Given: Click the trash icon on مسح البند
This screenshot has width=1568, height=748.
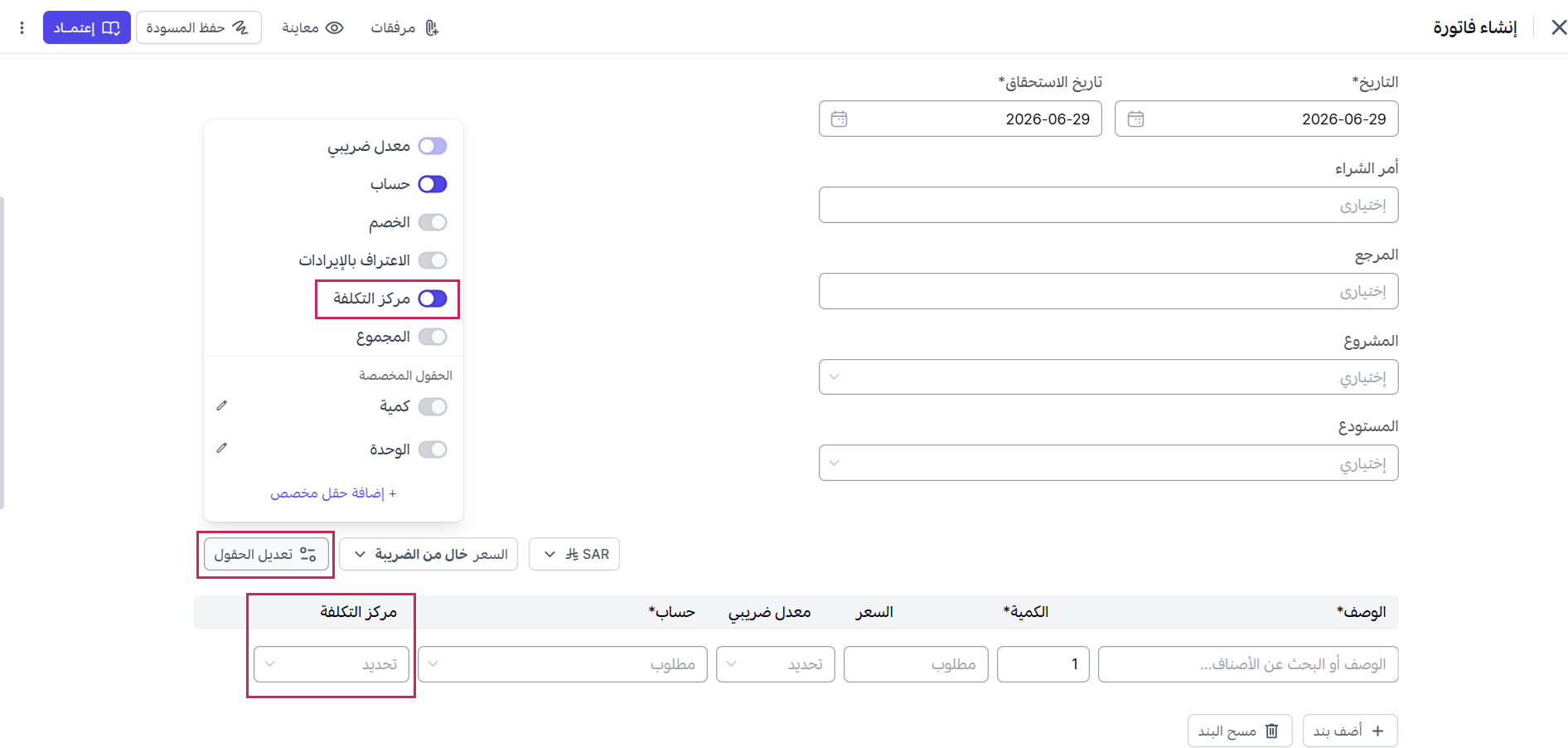Looking at the screenshot, I should (x=1272, y=731).
